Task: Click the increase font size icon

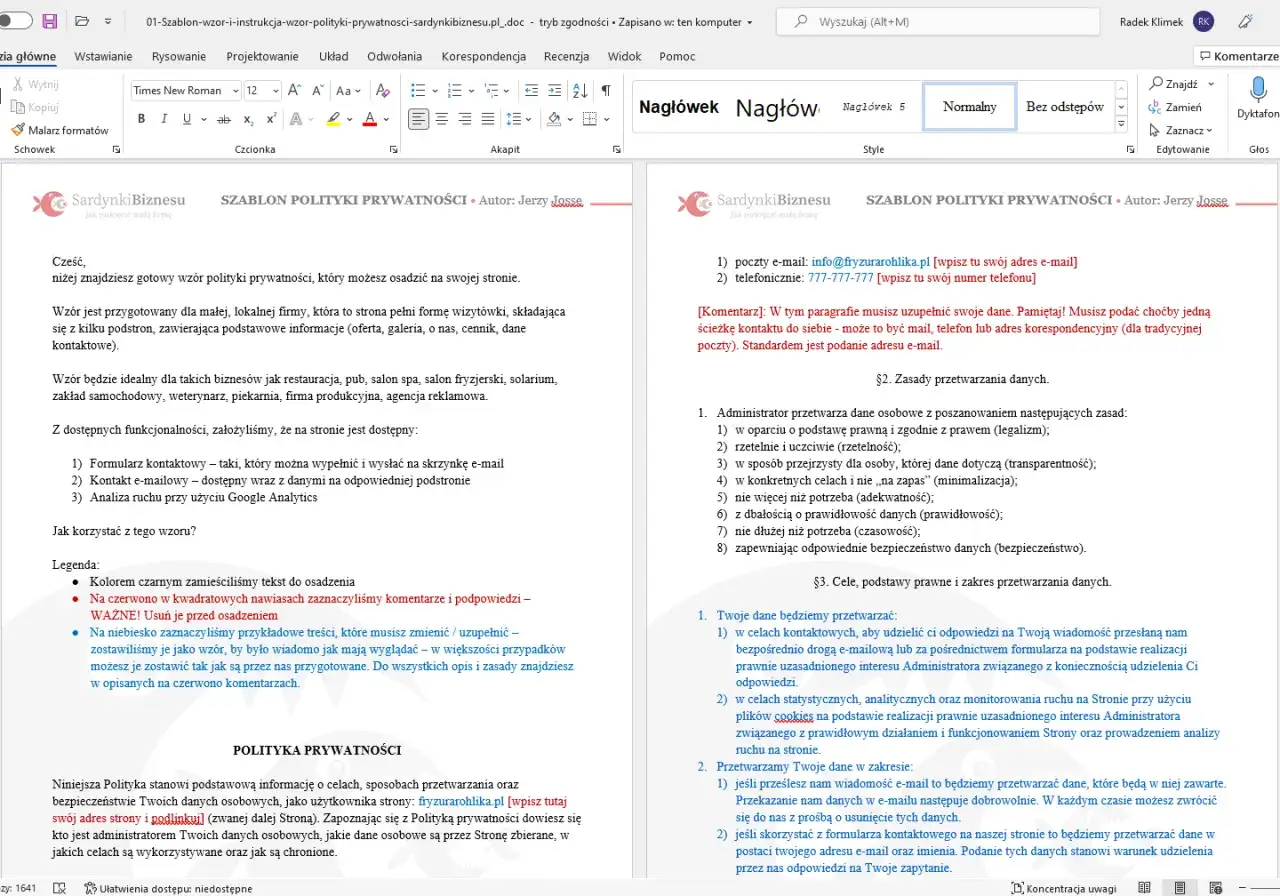Action: point(295,90)
